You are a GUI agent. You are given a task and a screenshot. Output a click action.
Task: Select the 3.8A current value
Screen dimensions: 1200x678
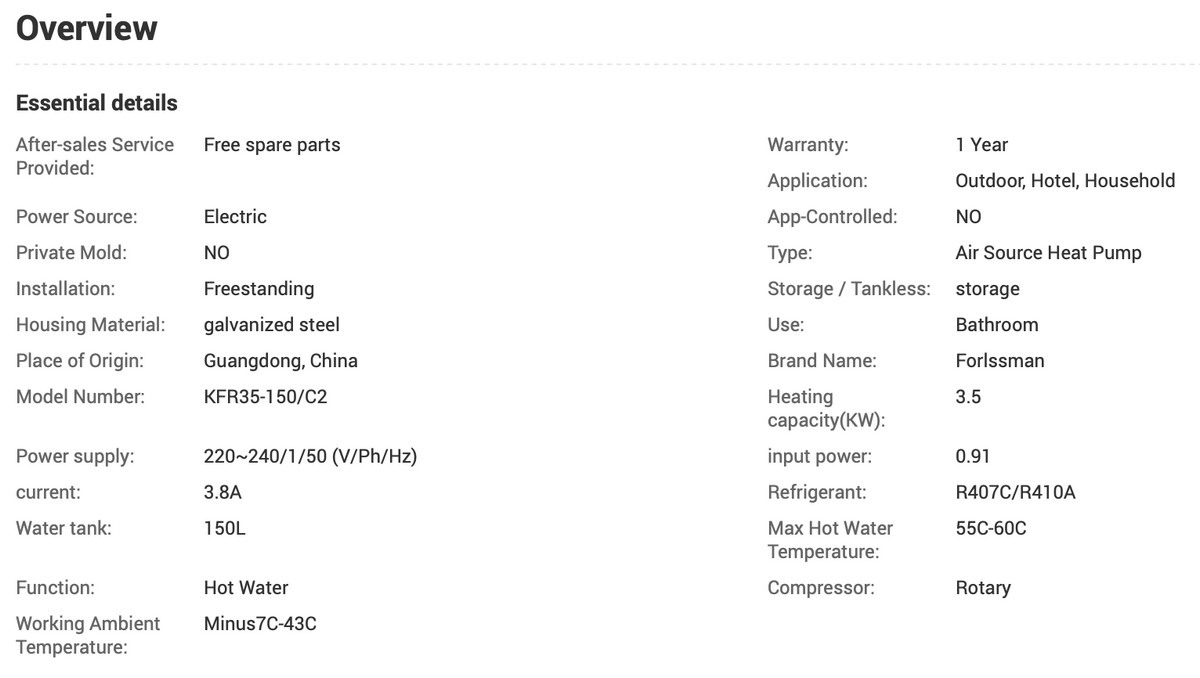(x=223, y=493)
